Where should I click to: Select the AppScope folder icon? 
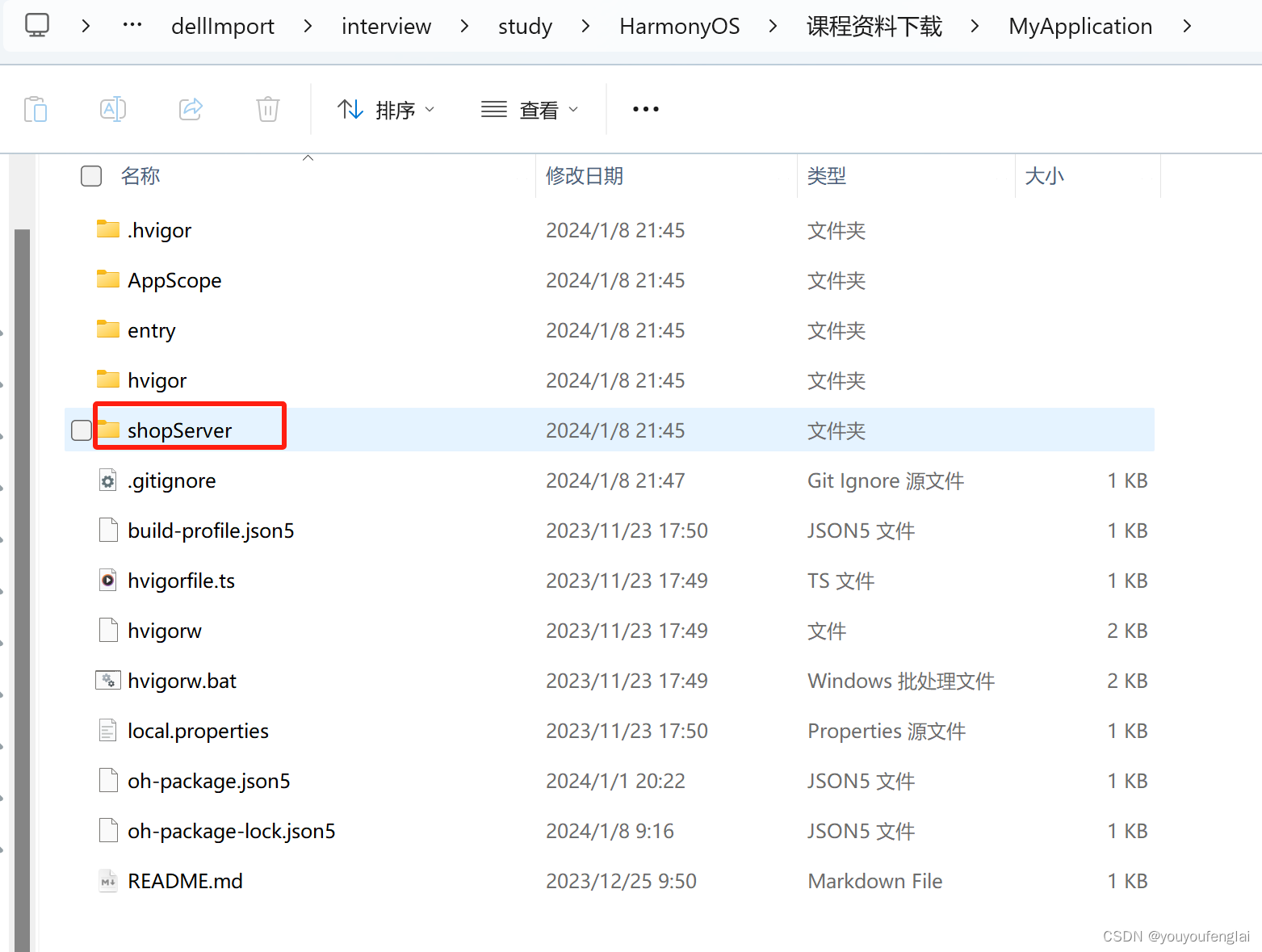pos(108,279)
